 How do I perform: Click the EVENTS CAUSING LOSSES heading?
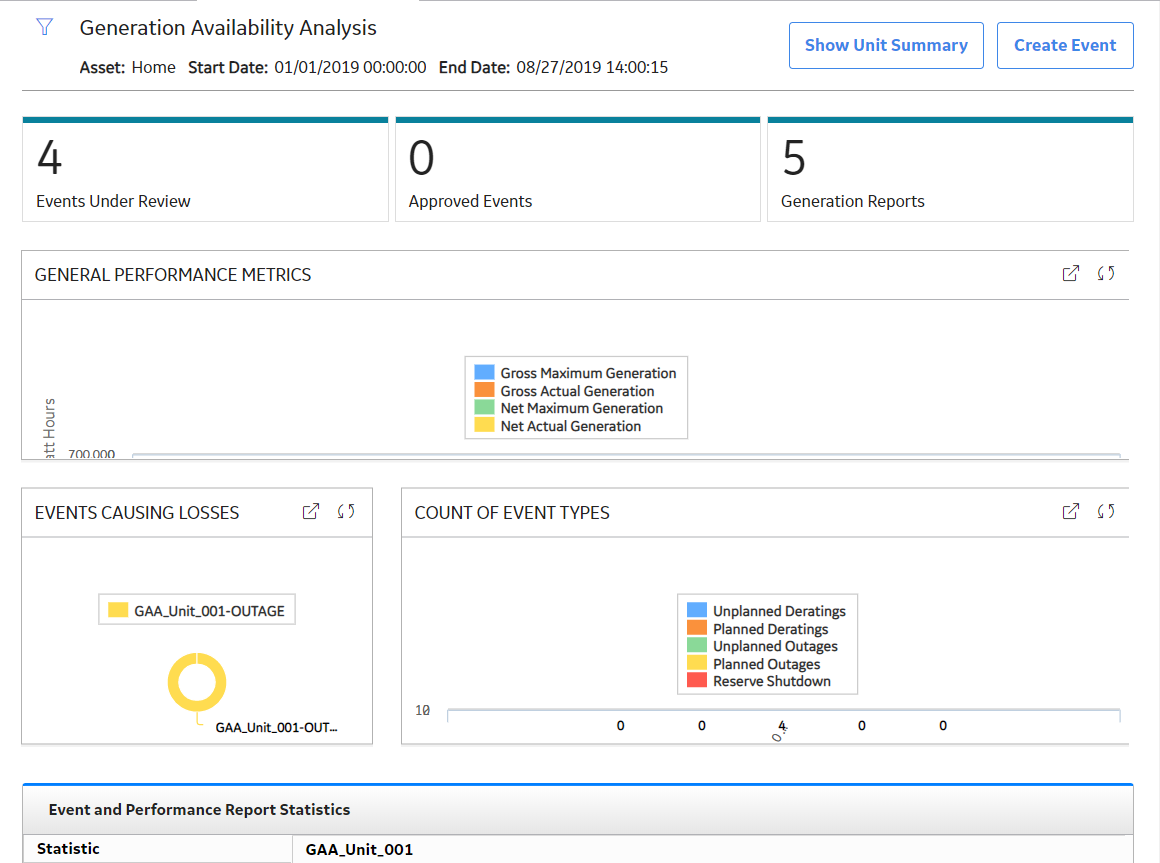pyautogui.click(x=137, y=513)
